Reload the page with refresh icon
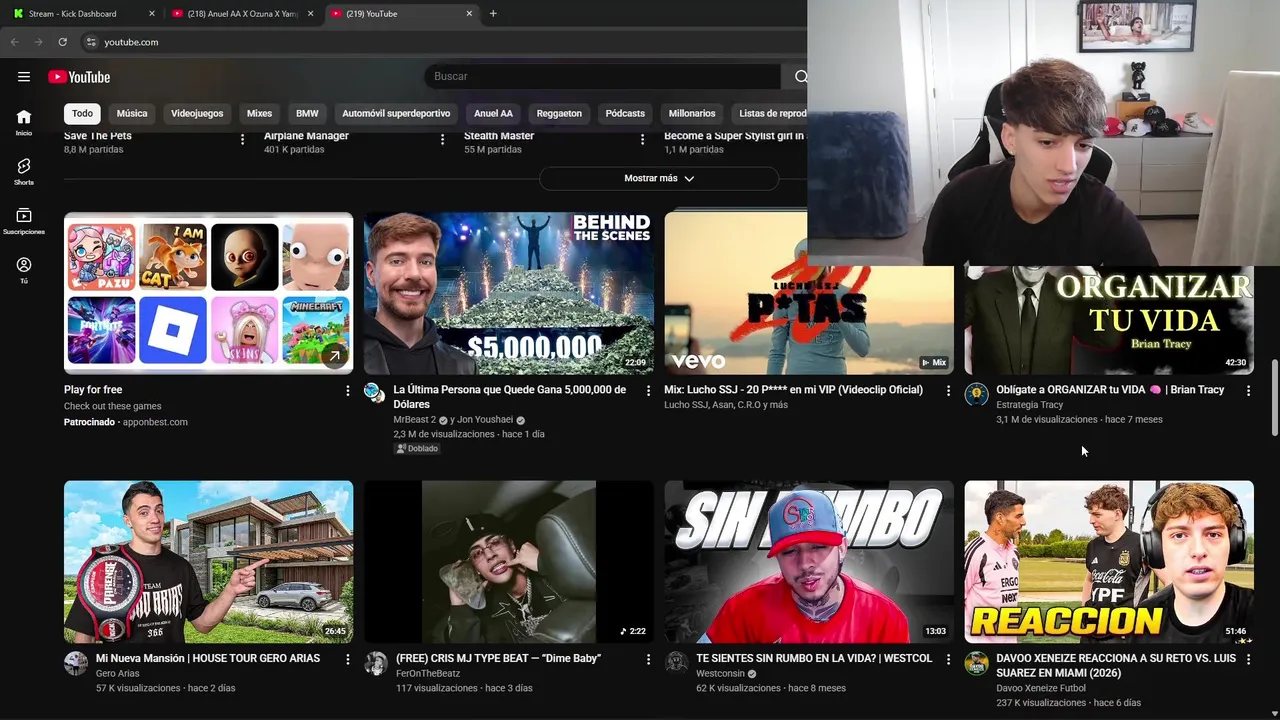Viewport: 1280px width, 720px height. [62, 42]
